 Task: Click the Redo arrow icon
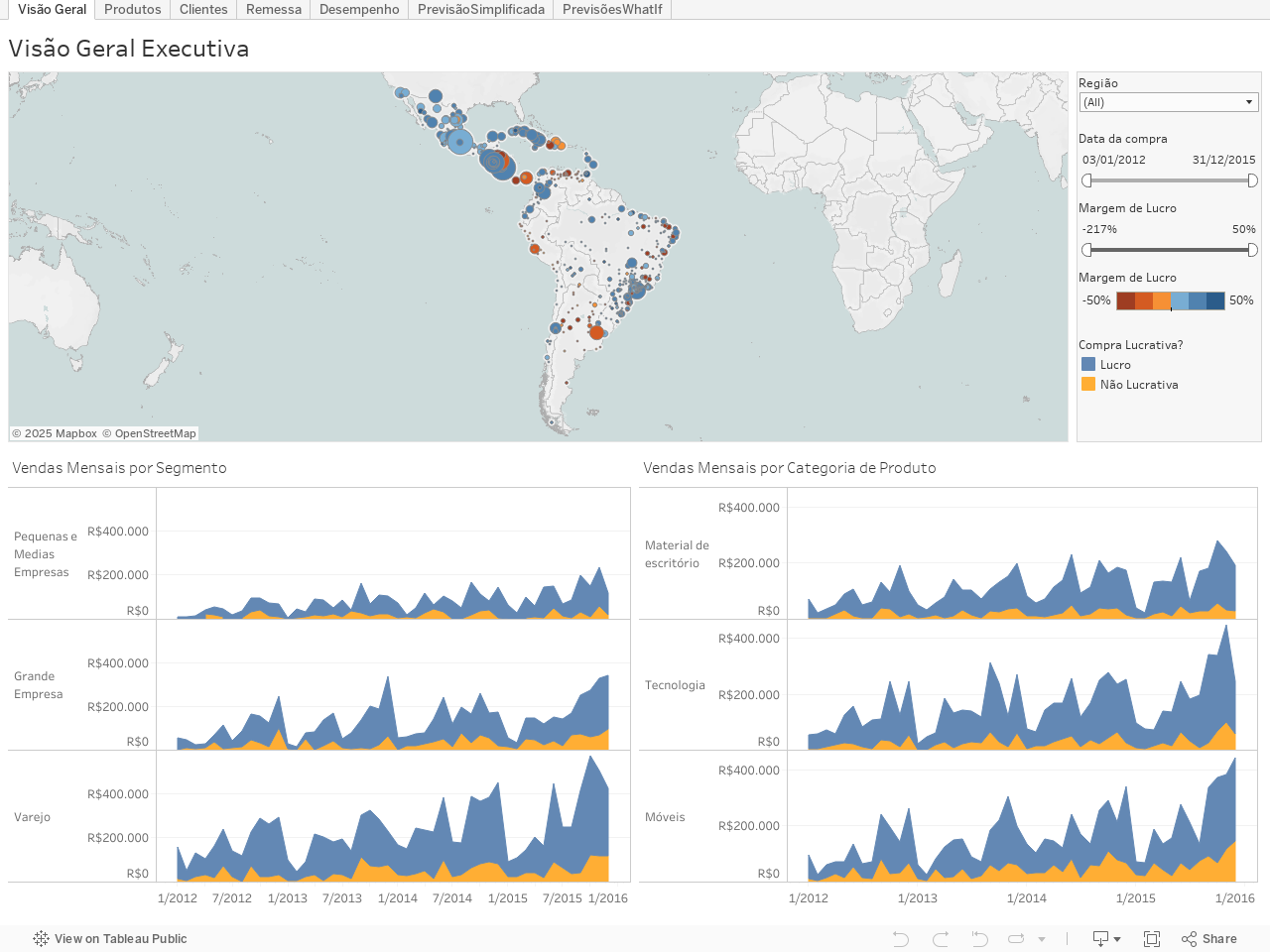tap(941, 938)
